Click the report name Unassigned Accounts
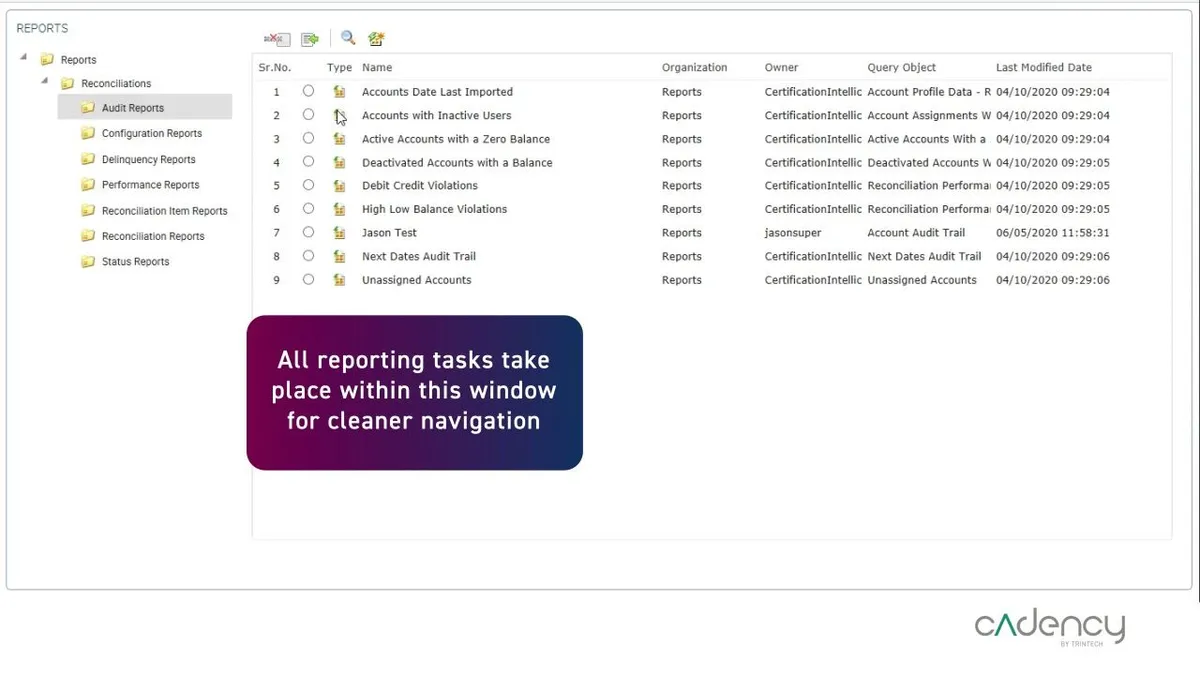This screenshot has height=675, width=1200. [x=417, y=280]
